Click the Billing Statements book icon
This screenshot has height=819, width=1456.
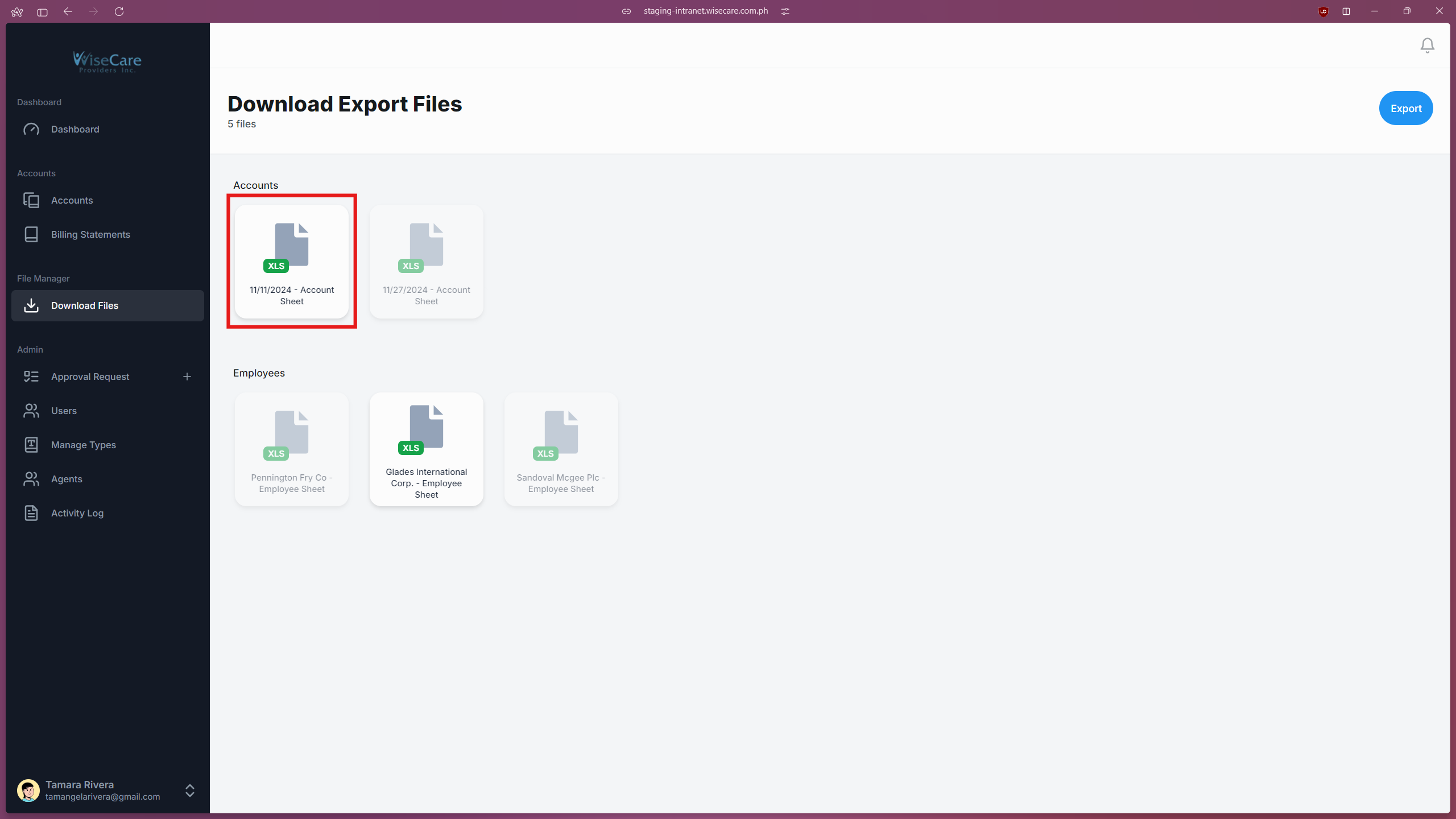(31, 234)
